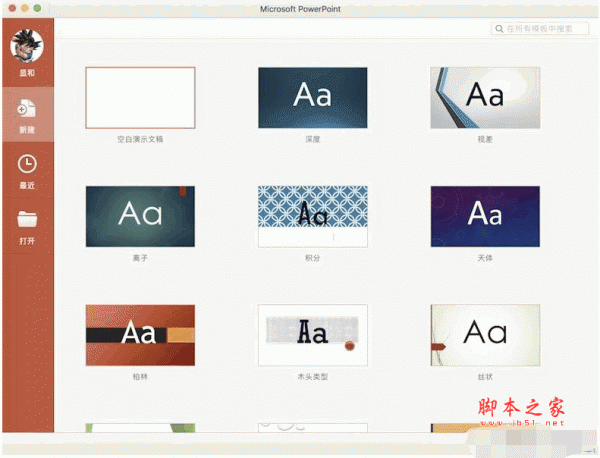Choose the 积分 (Integral) patterned template

(x=312, y=215)
